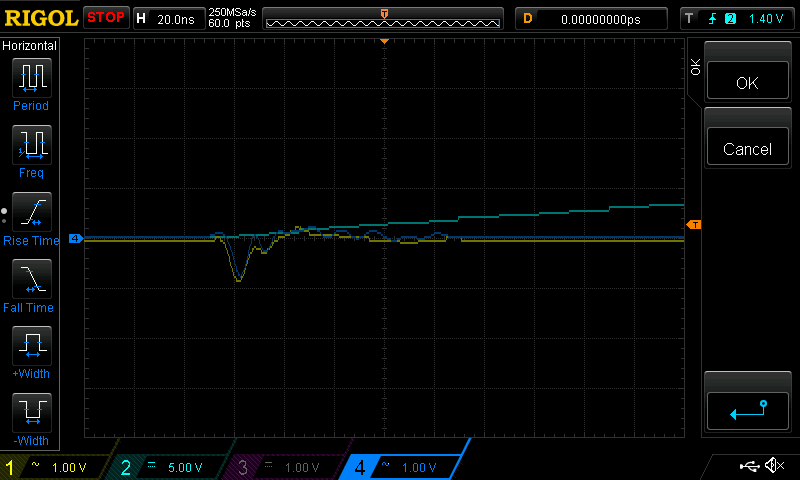Click the page indicator dots beside Rise Time
The height and width of the screenshot is (480, 800).
click(4, 216)
